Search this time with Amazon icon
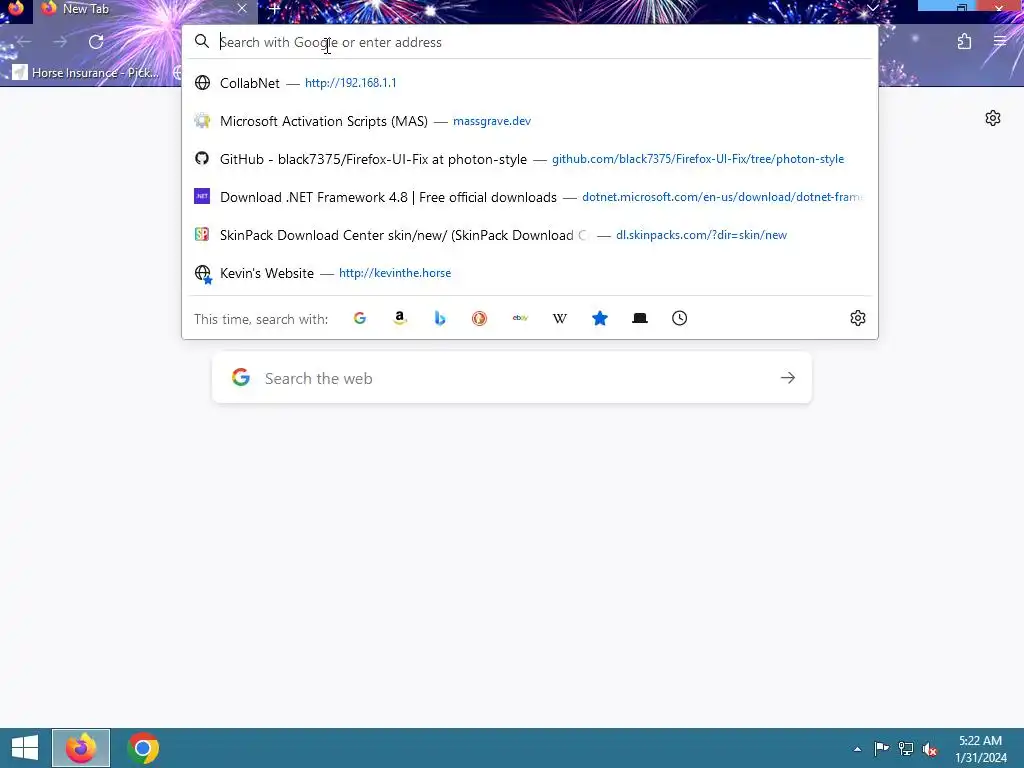The image size is (1024, 768). click(x=400, y=318)
